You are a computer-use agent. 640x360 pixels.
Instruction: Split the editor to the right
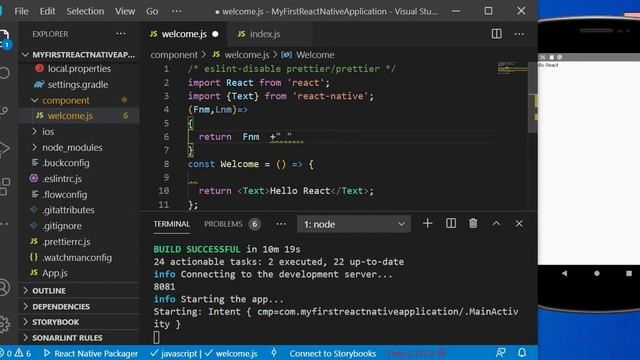[x=496, y=34]
